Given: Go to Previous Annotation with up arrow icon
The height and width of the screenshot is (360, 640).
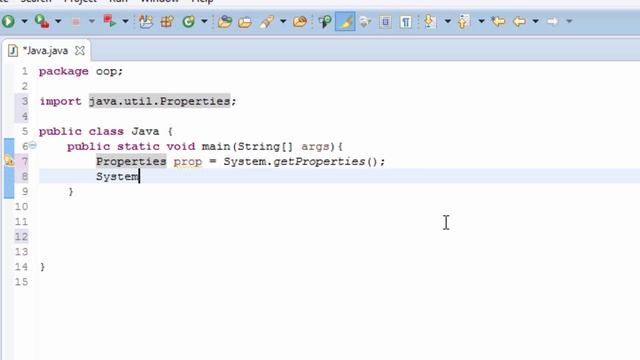Looking at the screenshot, I should 463,21.
